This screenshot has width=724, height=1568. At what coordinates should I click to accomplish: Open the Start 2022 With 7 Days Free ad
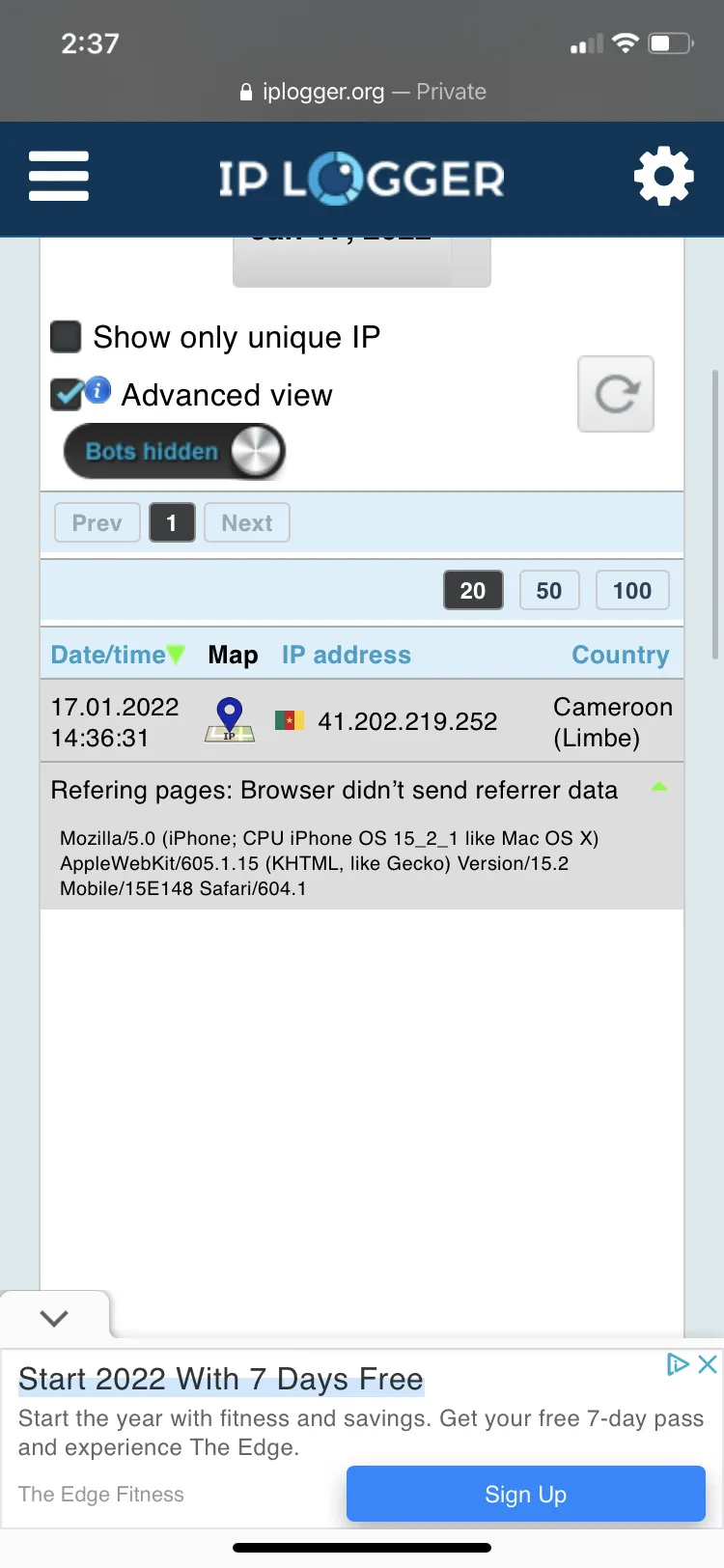click(221, 1379)
